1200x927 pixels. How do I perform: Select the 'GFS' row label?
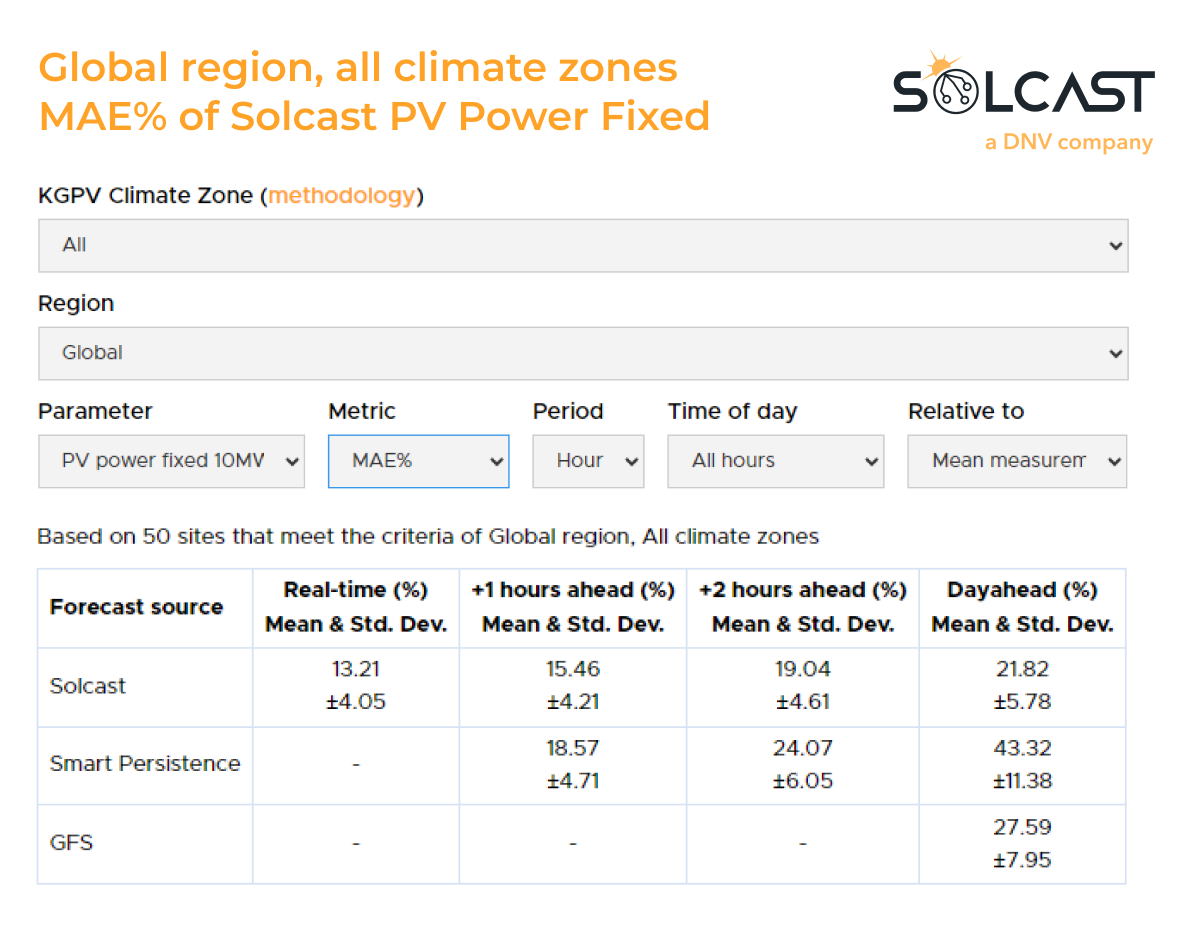71,843
